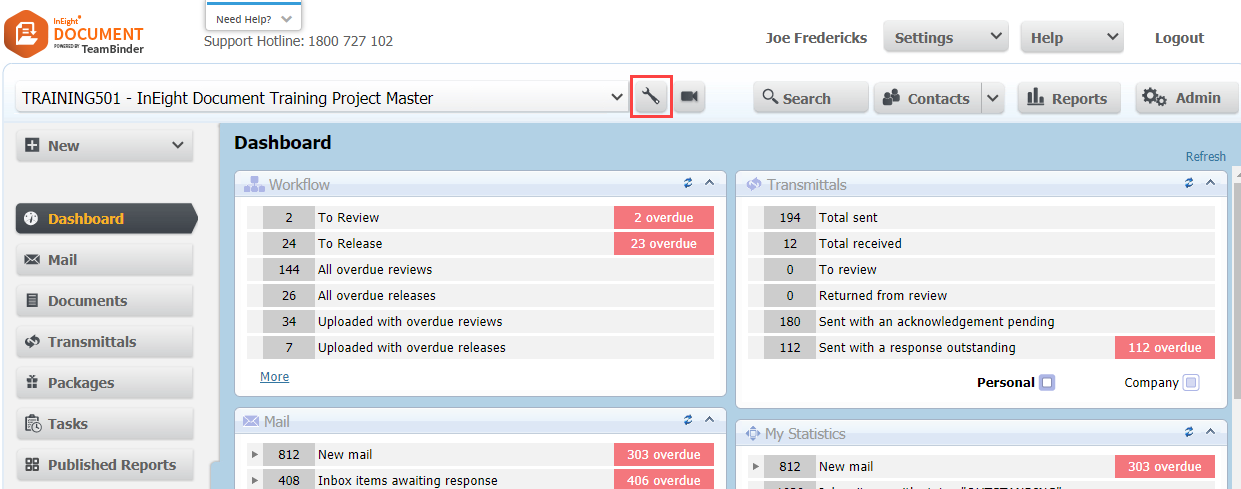
Task: Open Published Reports from the sidebar
Action: 105,465
